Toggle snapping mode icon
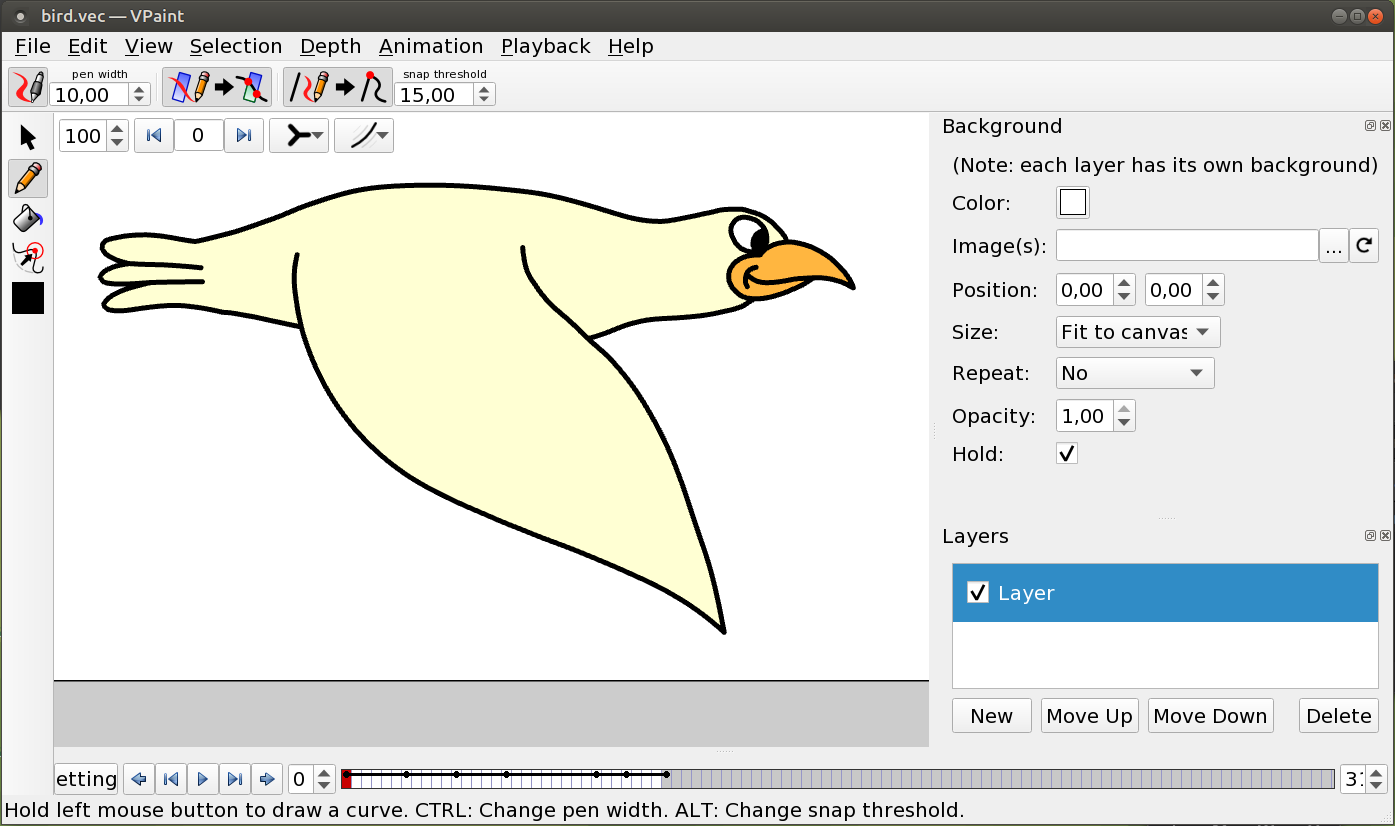Screen dimensions: 1395x826 pos(338,87)
